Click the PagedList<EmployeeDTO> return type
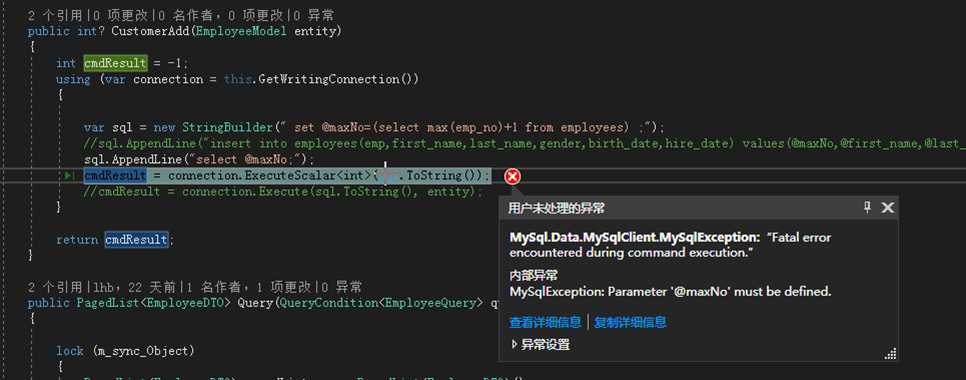This screenshot has height=380, width=966. [154, 302]
